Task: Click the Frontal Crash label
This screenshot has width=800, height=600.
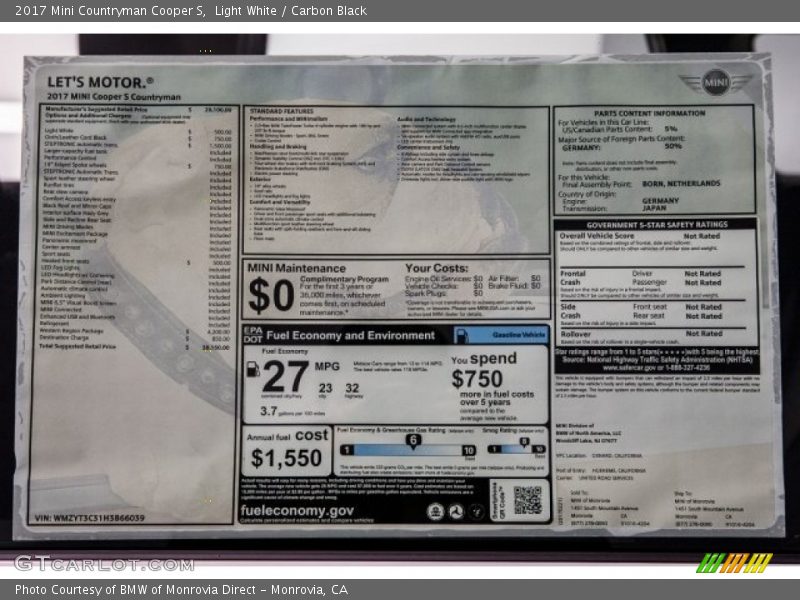Action: (x=572, y=278)
